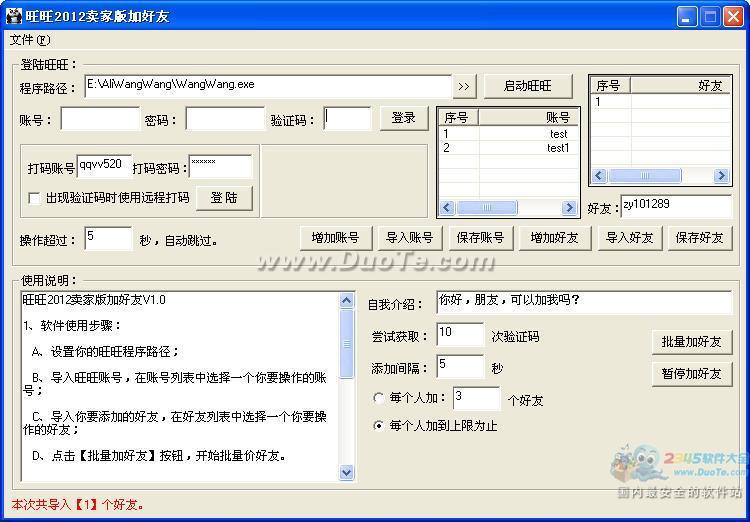Screen dimensions: 750x522
Task: Select the test1 row in account list
Action: click(507, 148)
